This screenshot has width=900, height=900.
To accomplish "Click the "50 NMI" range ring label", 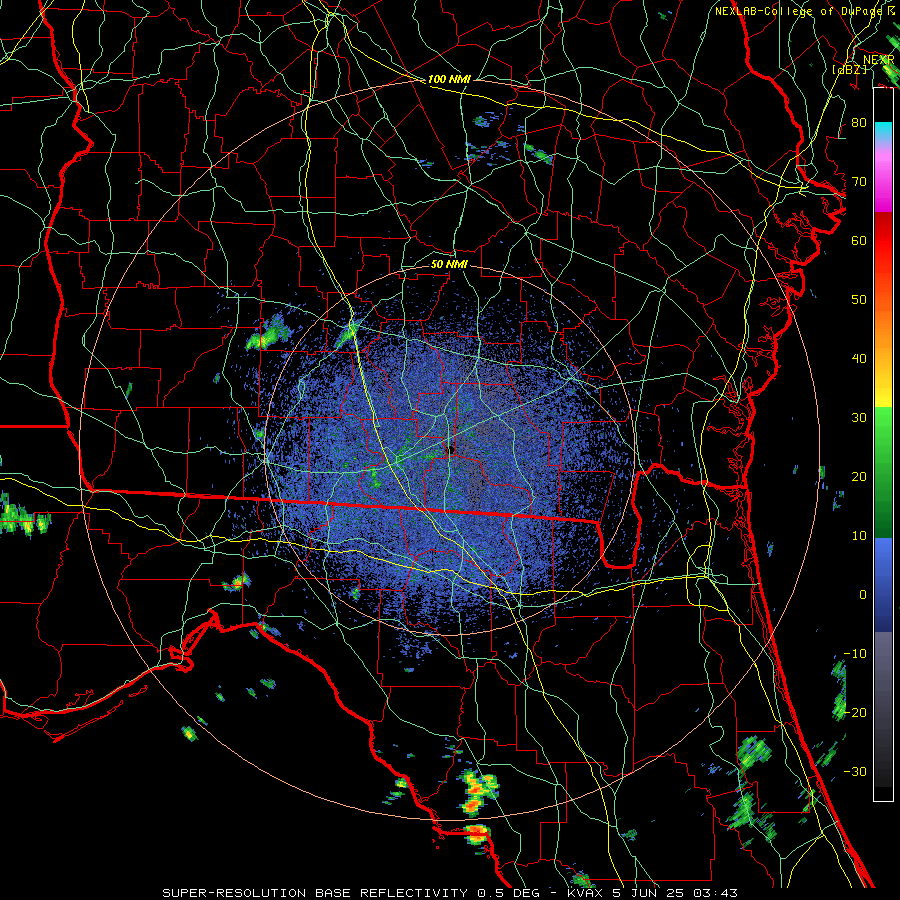I will 449,265.
